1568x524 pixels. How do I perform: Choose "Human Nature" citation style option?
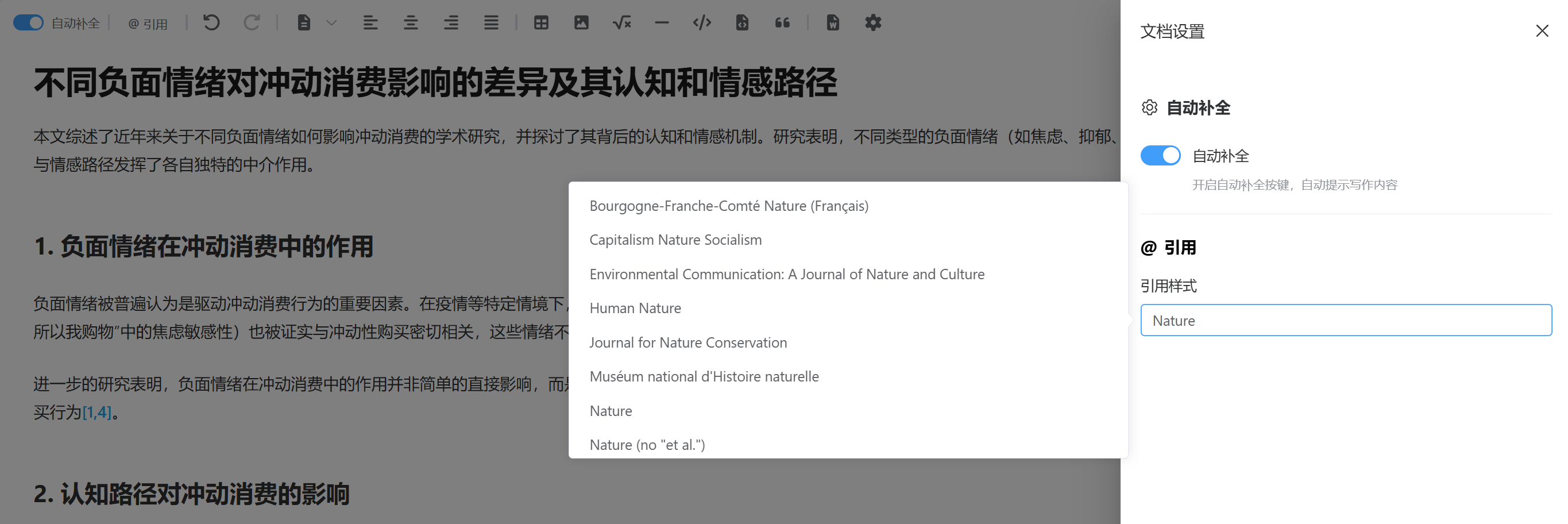635,308
